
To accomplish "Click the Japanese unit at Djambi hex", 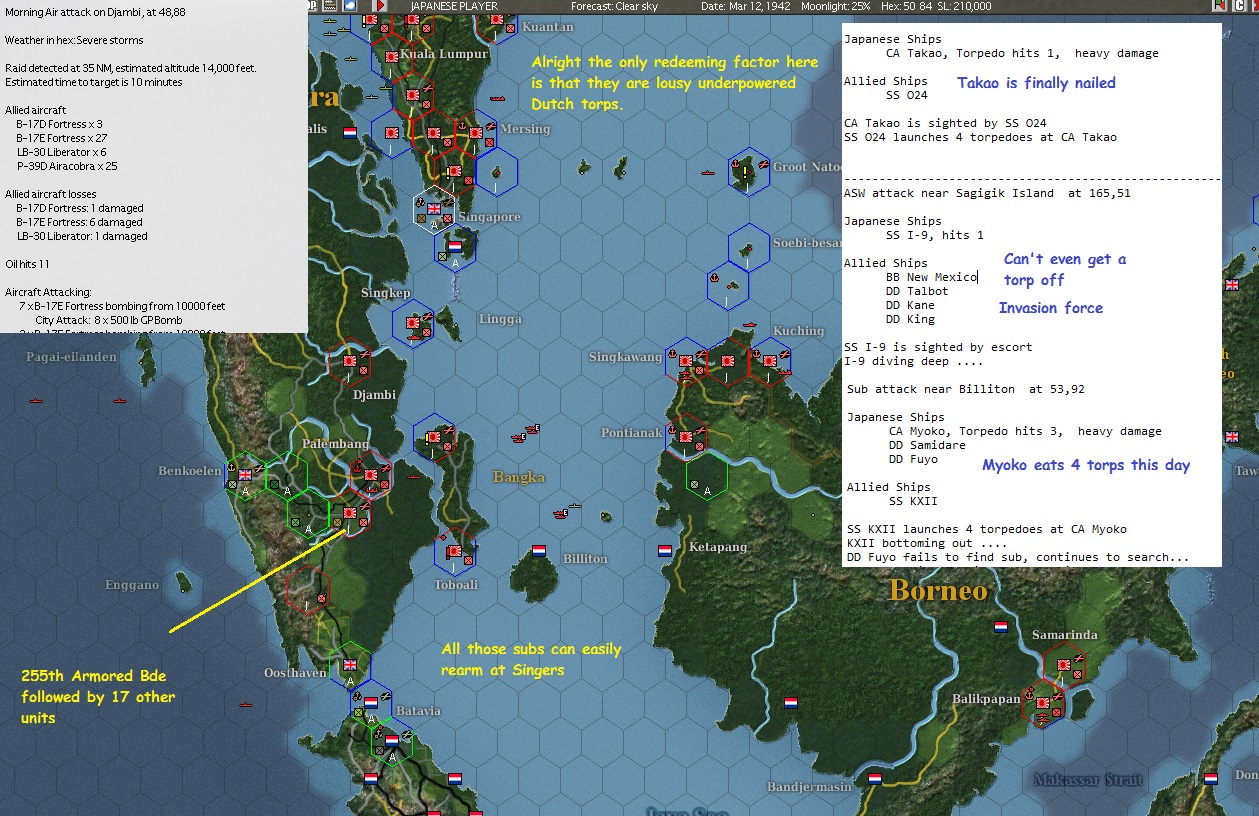I will click(350, 361).
